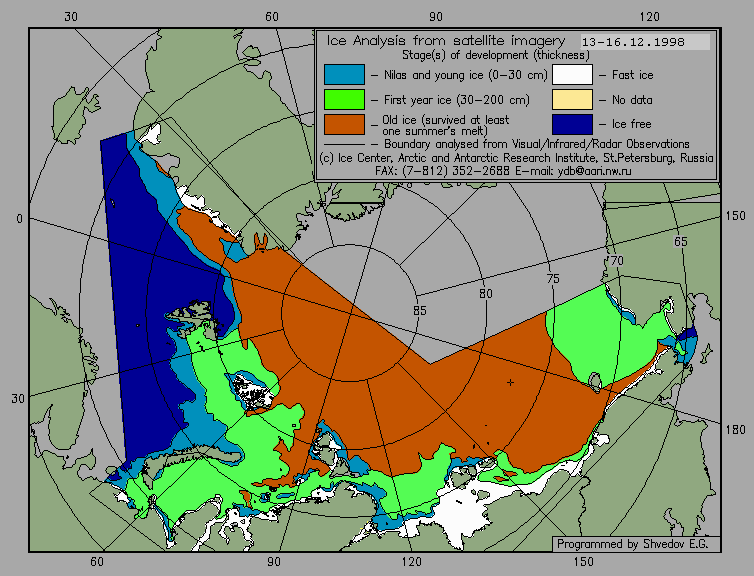Click the top axis longitude label 30
The height and width of the screenshot is (576, 754).
(x=71, y=17)
